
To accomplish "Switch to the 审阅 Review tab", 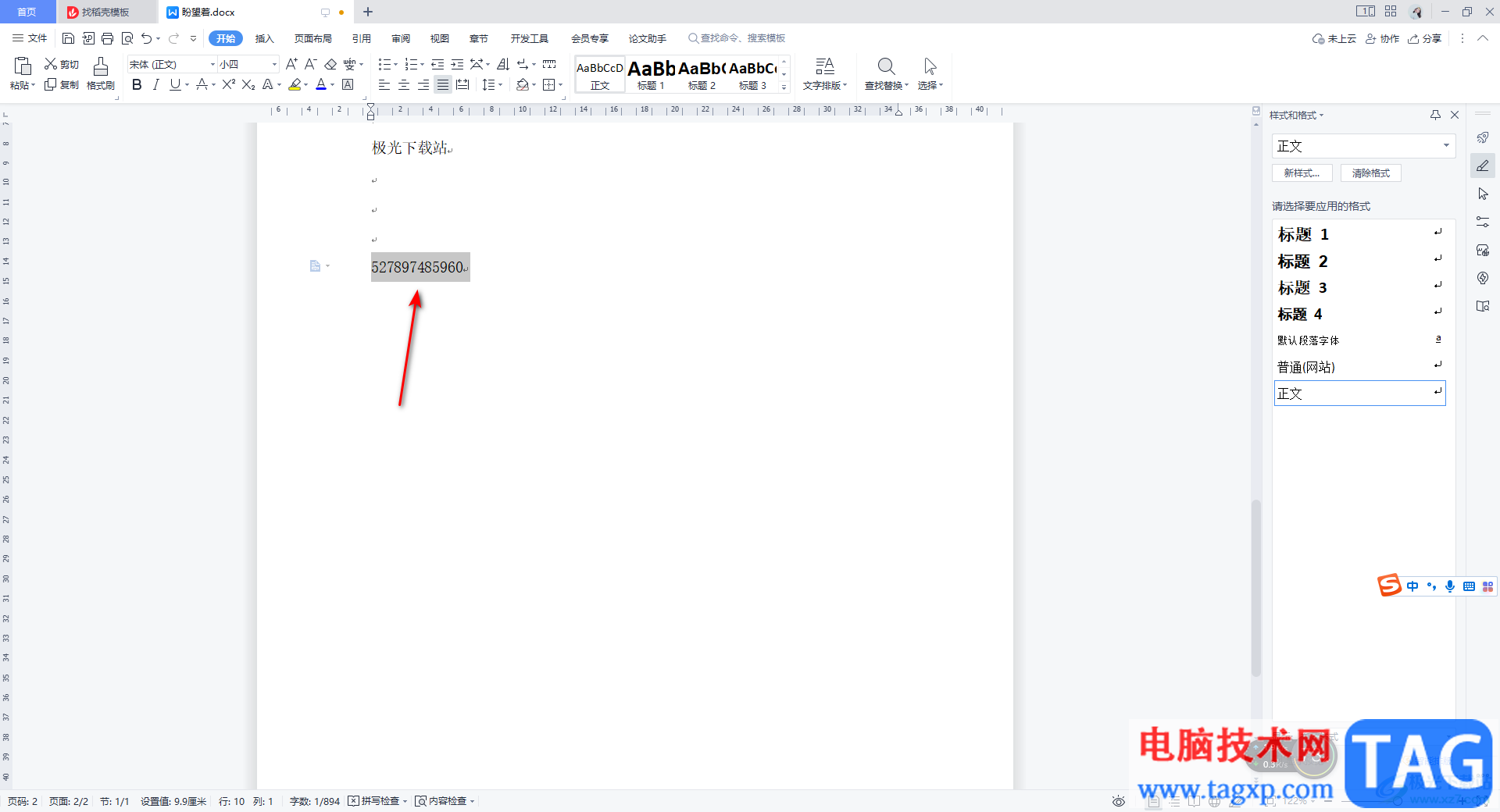I will coord(401,38).
